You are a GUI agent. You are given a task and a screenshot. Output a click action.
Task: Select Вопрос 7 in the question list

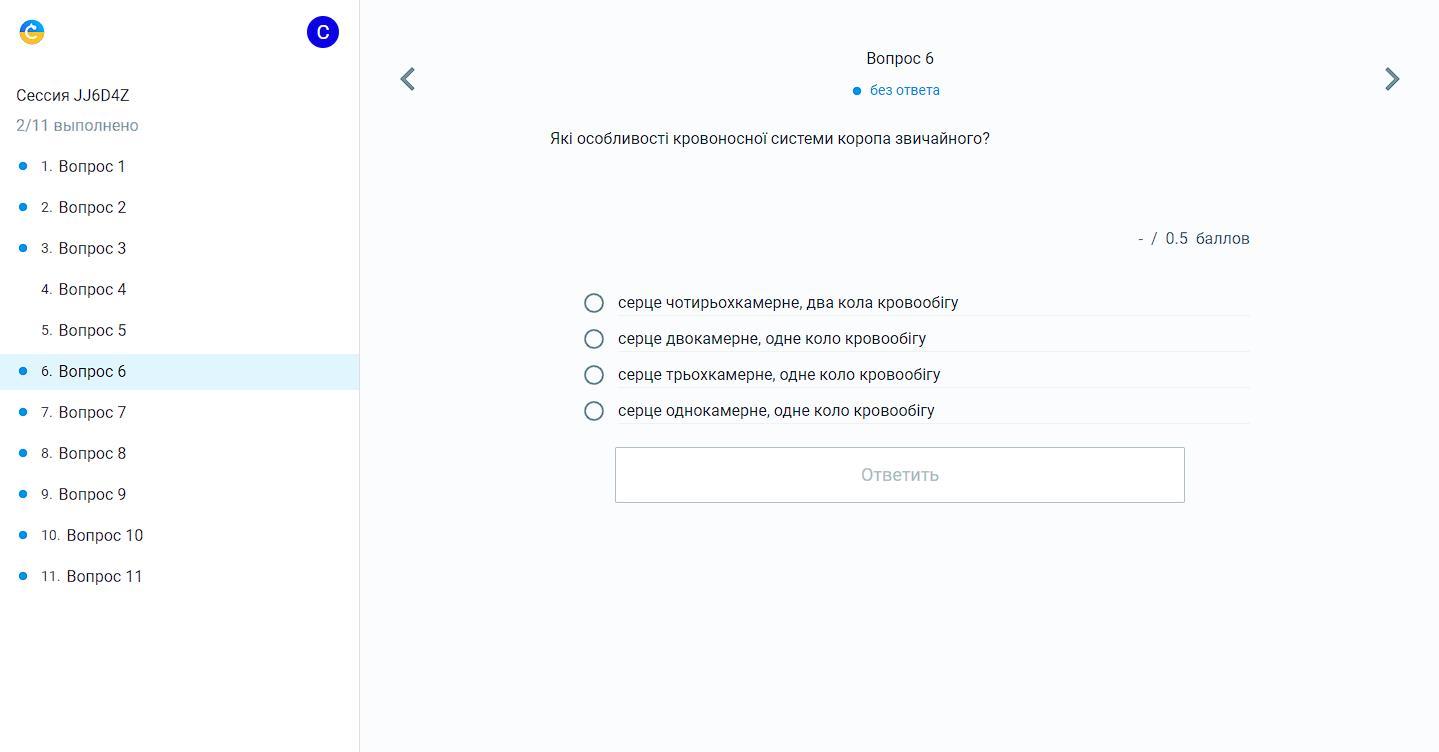92,413
